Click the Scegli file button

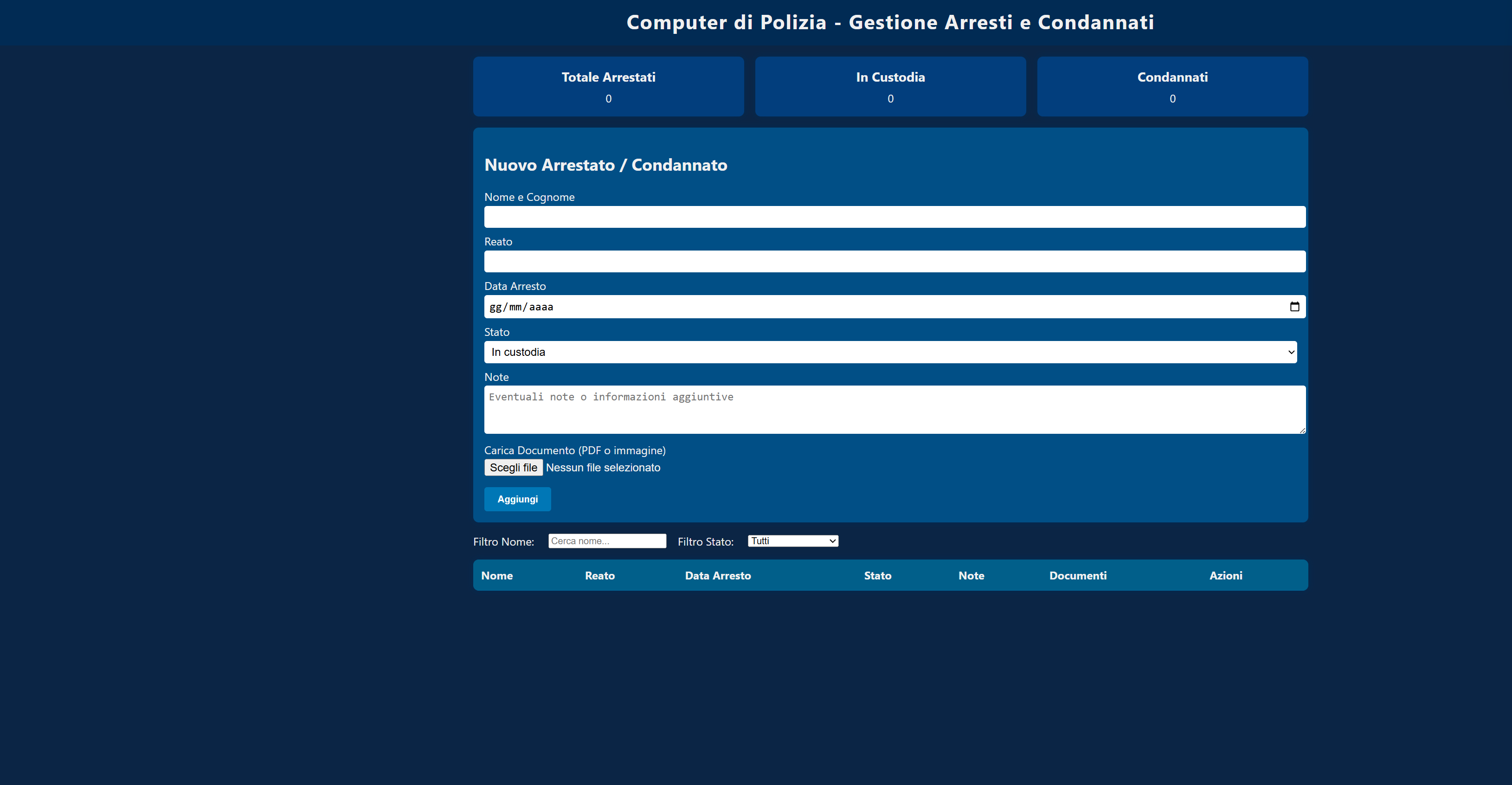coord(514,467)
